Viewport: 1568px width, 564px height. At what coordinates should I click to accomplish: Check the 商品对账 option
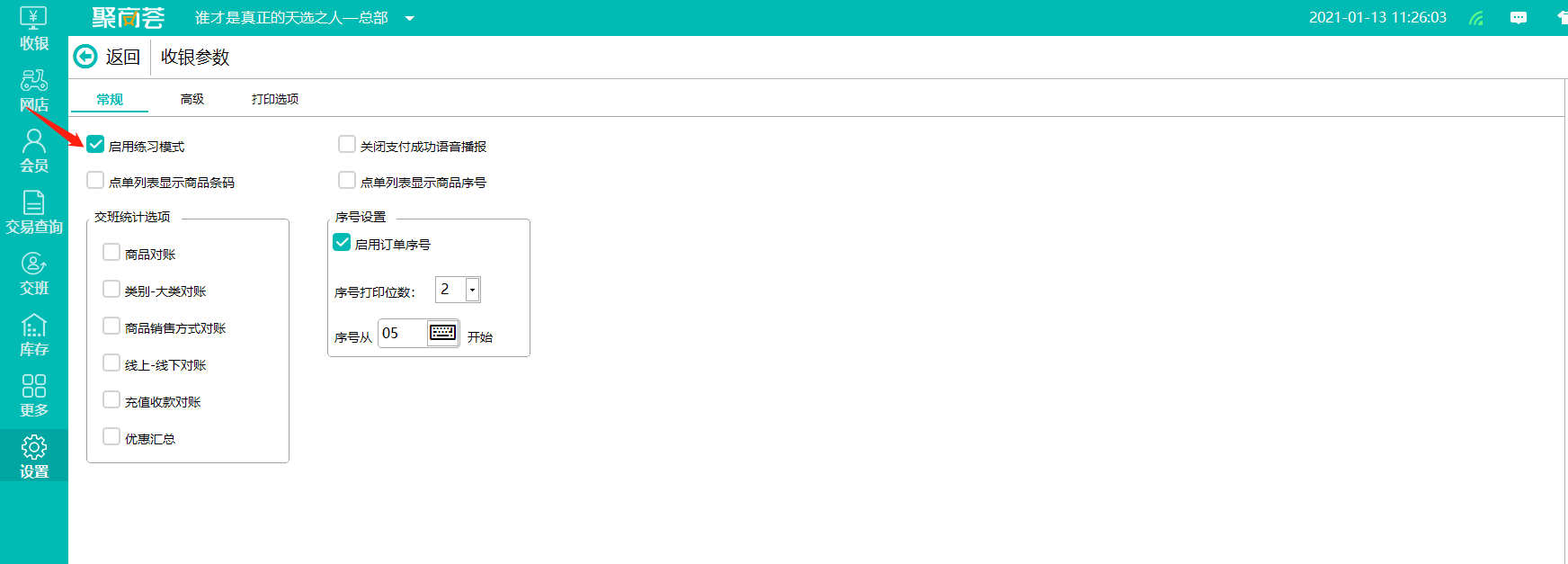click(111, 252)
